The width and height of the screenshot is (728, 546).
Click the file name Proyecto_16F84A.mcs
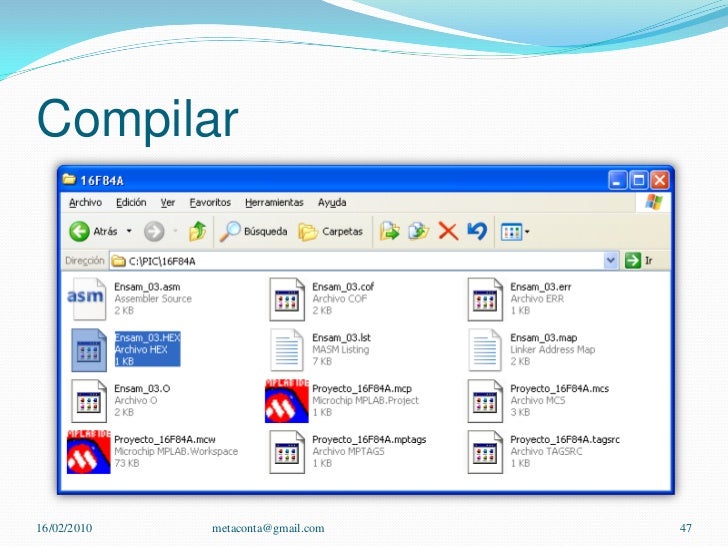click(559, 389)
